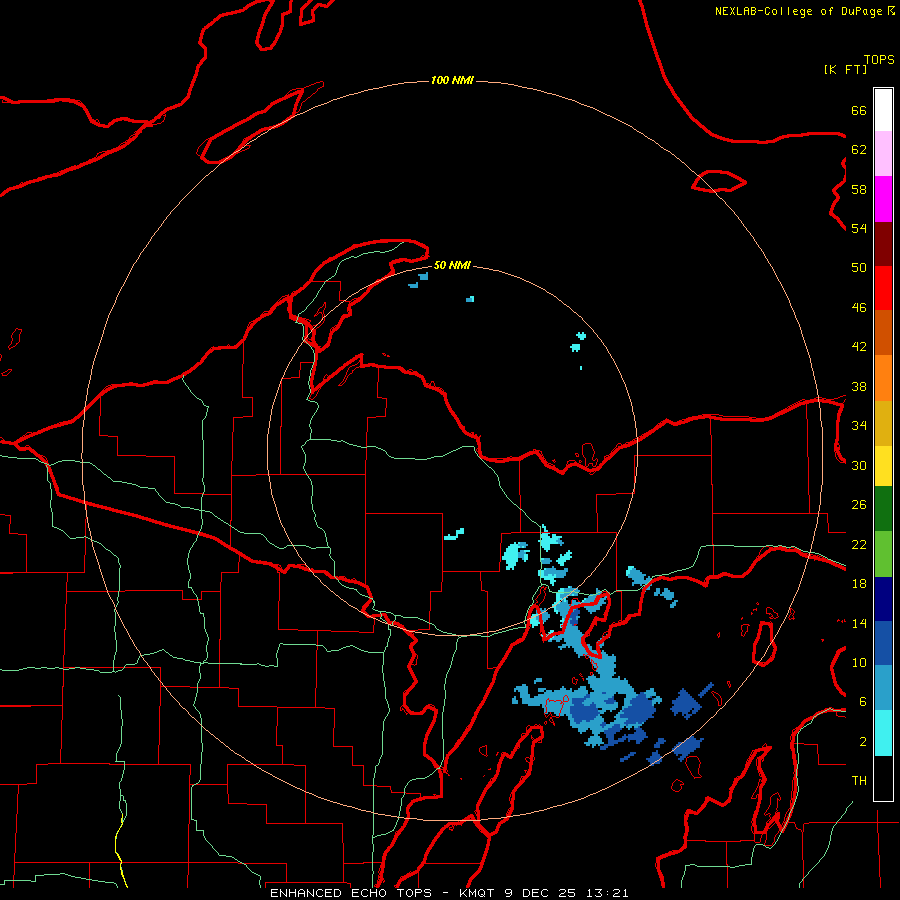Viewport: 900px width, 900px height.
Task: Click the "62" legend value
Action: [x=859, y=150]
